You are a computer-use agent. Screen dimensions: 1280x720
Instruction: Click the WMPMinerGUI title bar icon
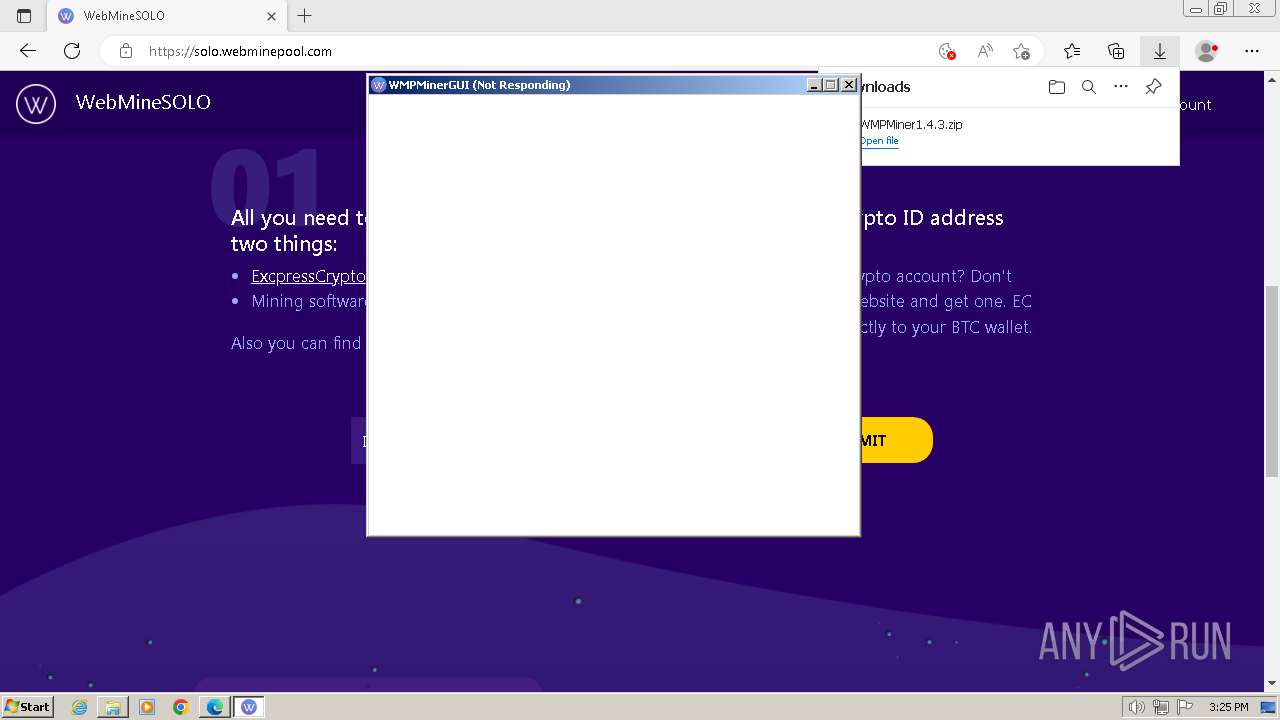[379, 85]
